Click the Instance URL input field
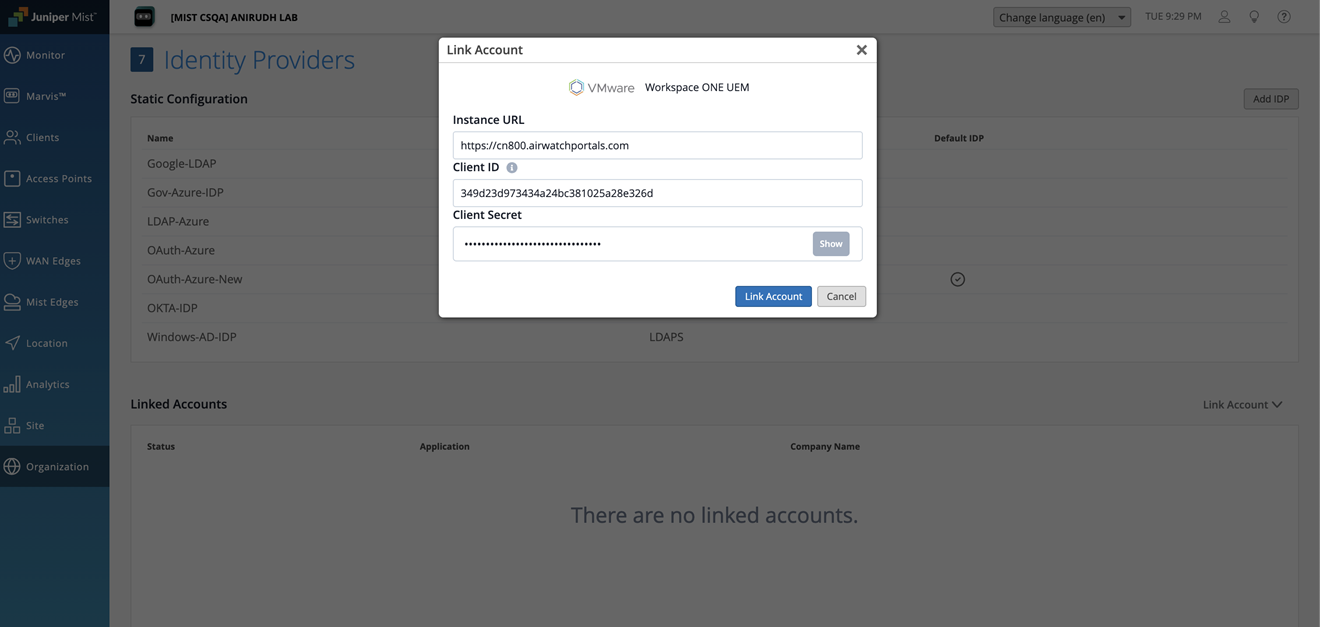 (657, 145)
